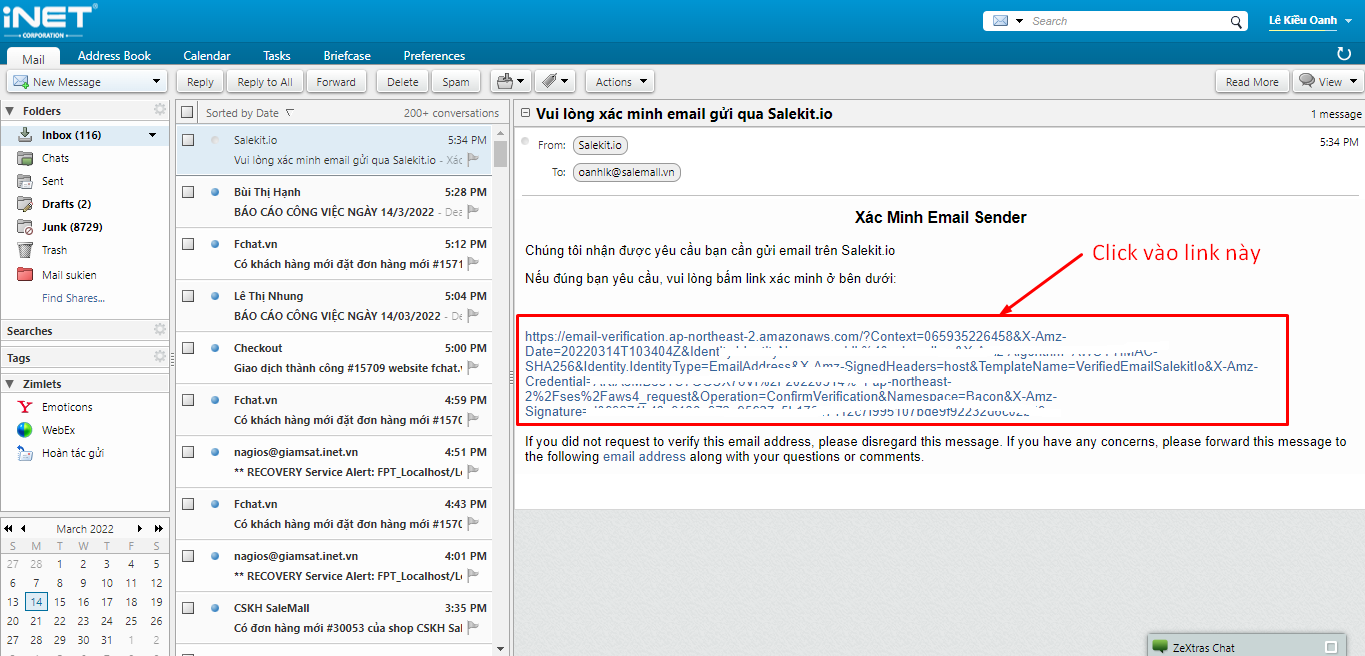Click the email address link in message
The image size is (1365, 656).
pos(644,456)
